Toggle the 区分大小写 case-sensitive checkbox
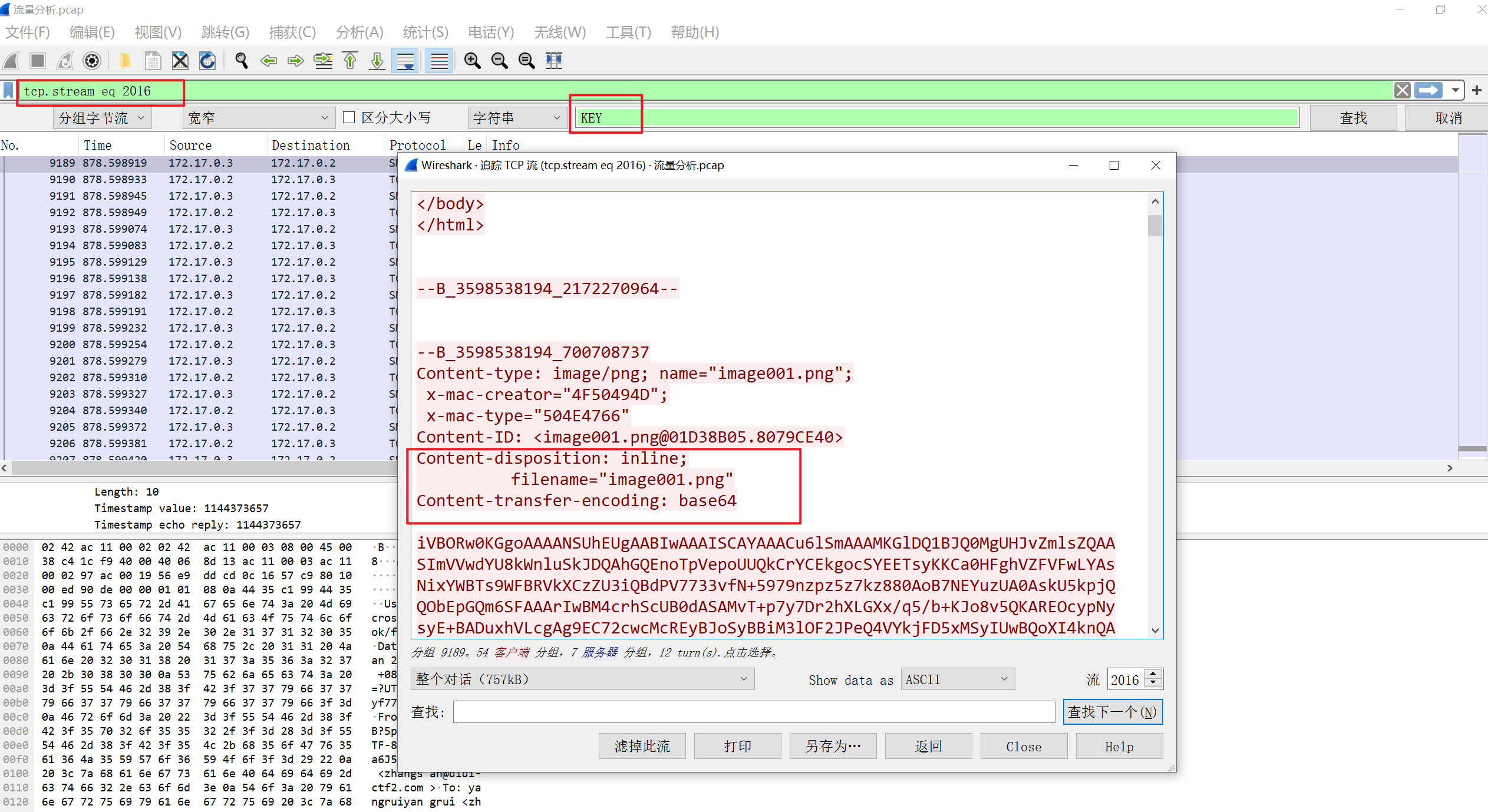The image size is (1488, 812). pos(349,117)
